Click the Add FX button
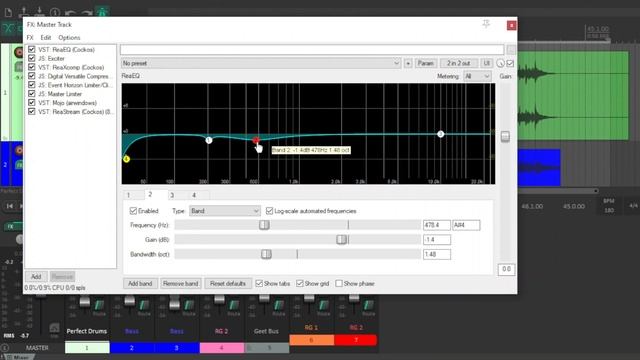Image resolution: width=640 pixels, height=360 pixels. tap(36, 277)
